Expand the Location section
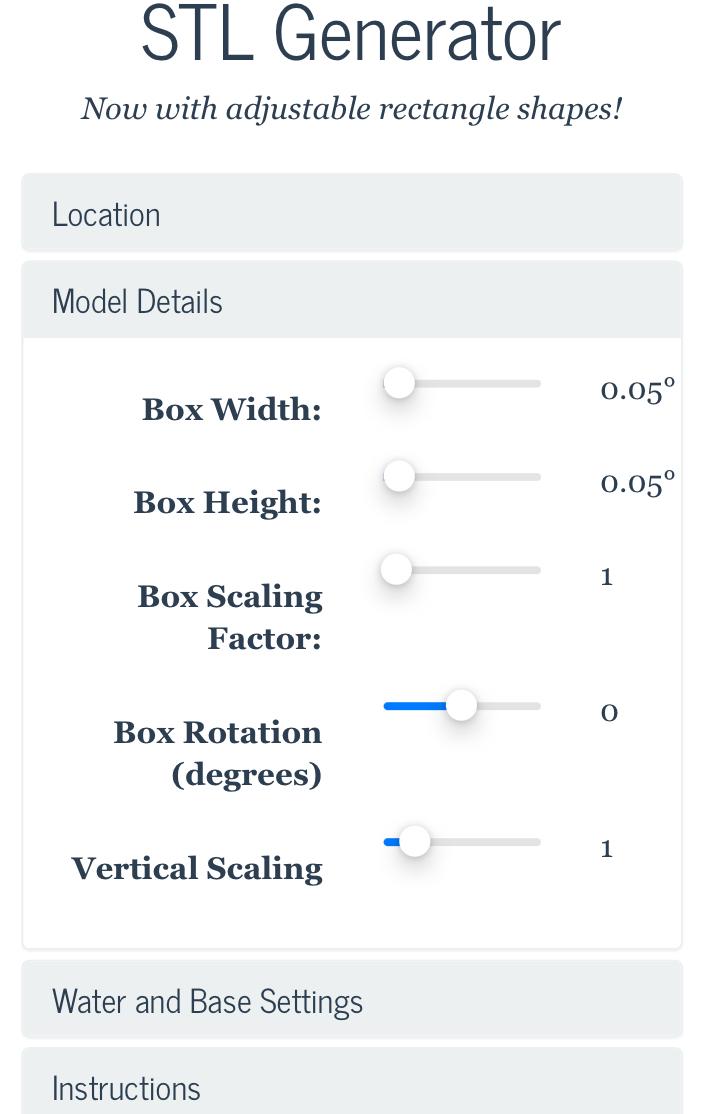The width and height of the screenshot is (712, 1114). click(x=106, y=213)
